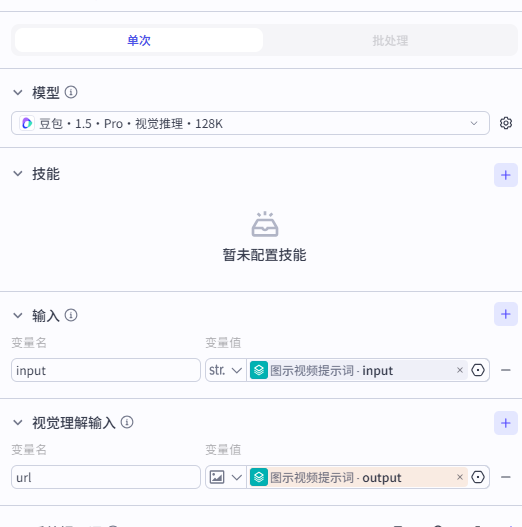Switch to 单次 mode tab
522x527 pixels.
coord(139,40)
